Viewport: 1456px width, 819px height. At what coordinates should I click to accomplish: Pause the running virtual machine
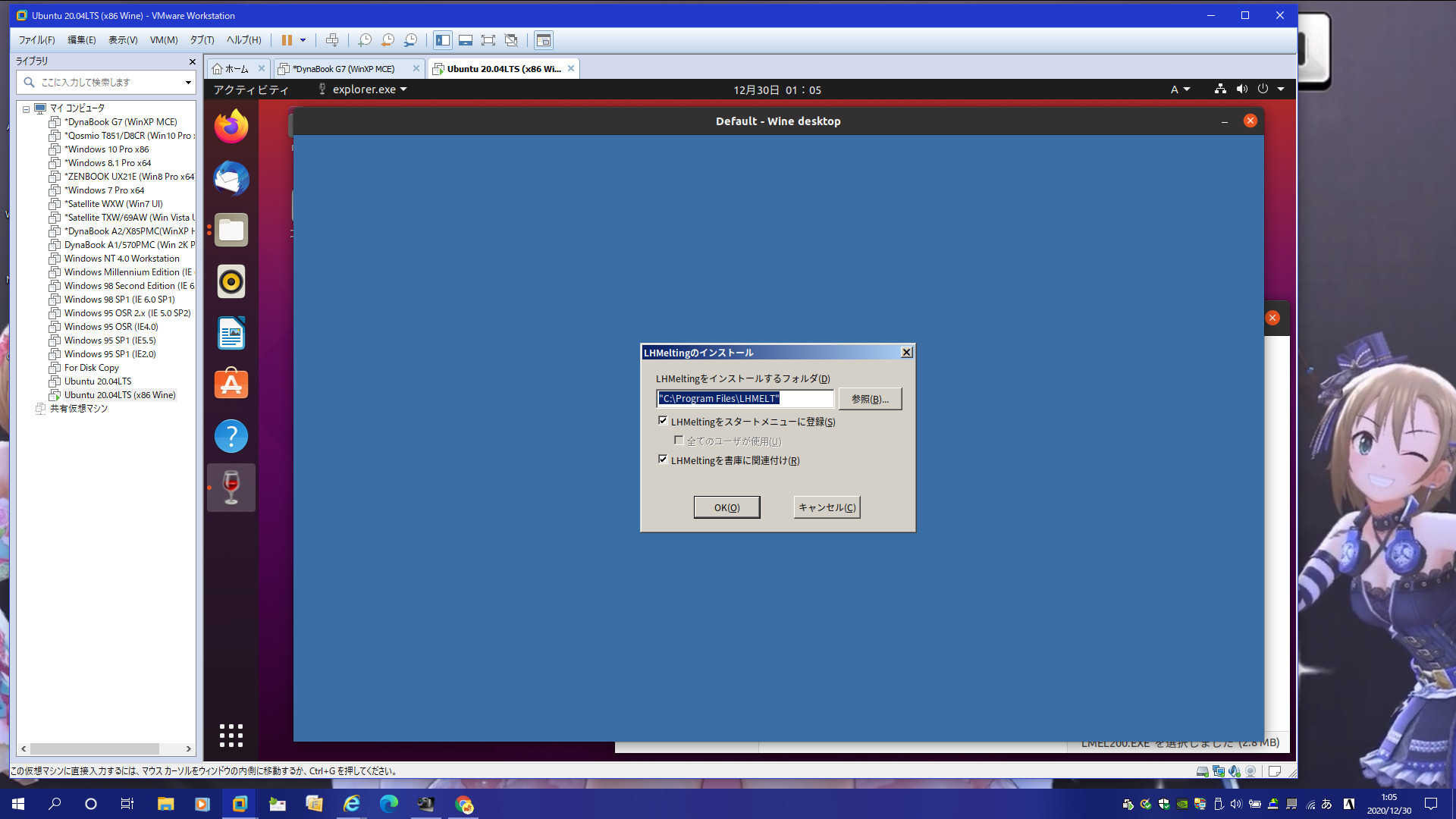287,40
